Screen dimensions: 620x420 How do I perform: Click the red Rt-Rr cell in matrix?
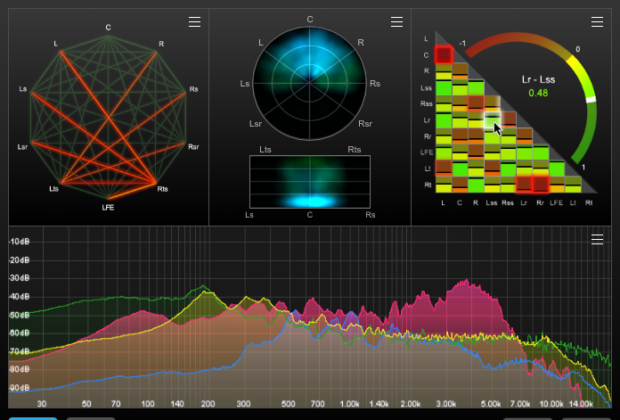pyautogui.click(x=541, y=184)
